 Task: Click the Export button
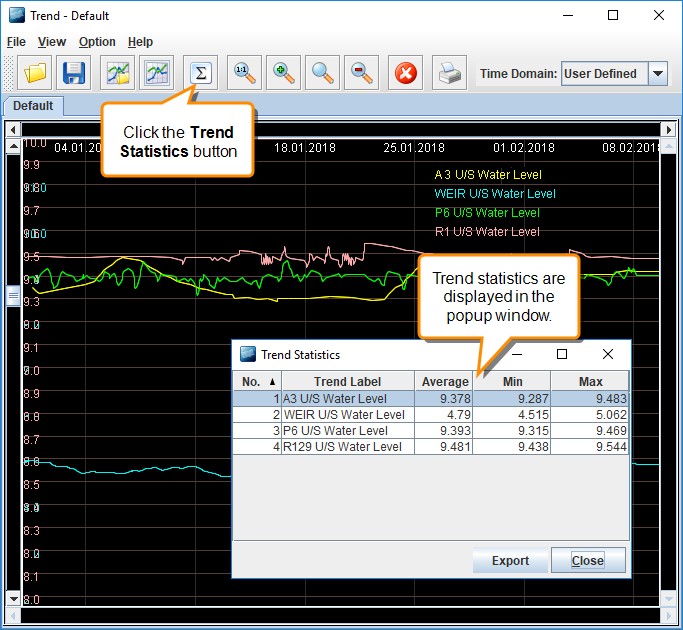tap(510, 560)
